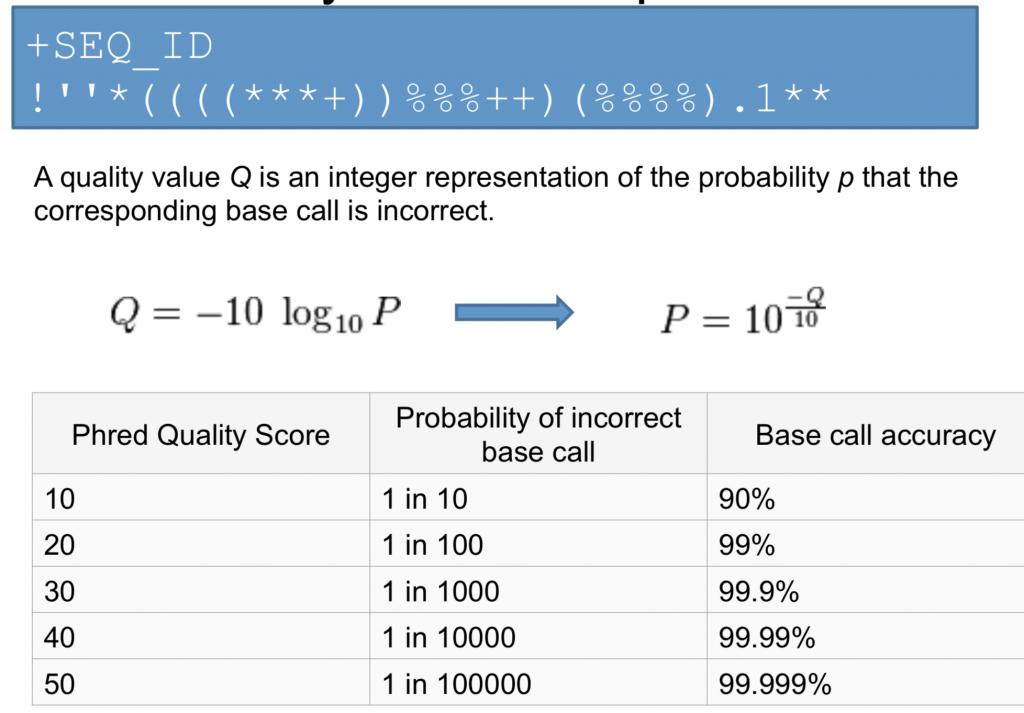Select the +SEQ_ID line in blue box
The image size is (1024, 713).
pyautogui.click(x=121, y=46)
